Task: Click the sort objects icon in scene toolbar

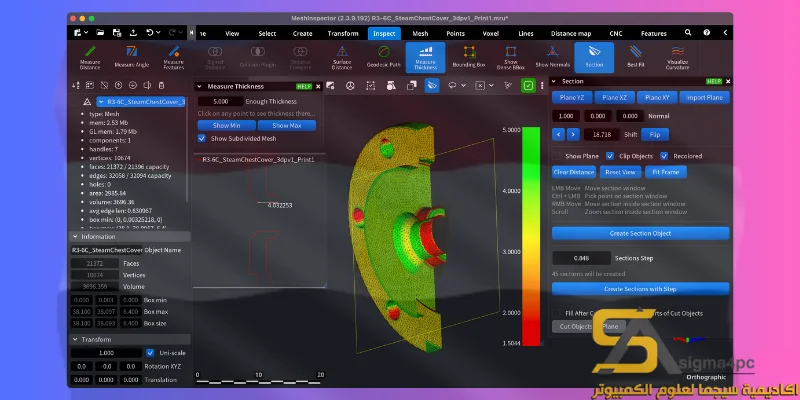Action: (76, 86)
